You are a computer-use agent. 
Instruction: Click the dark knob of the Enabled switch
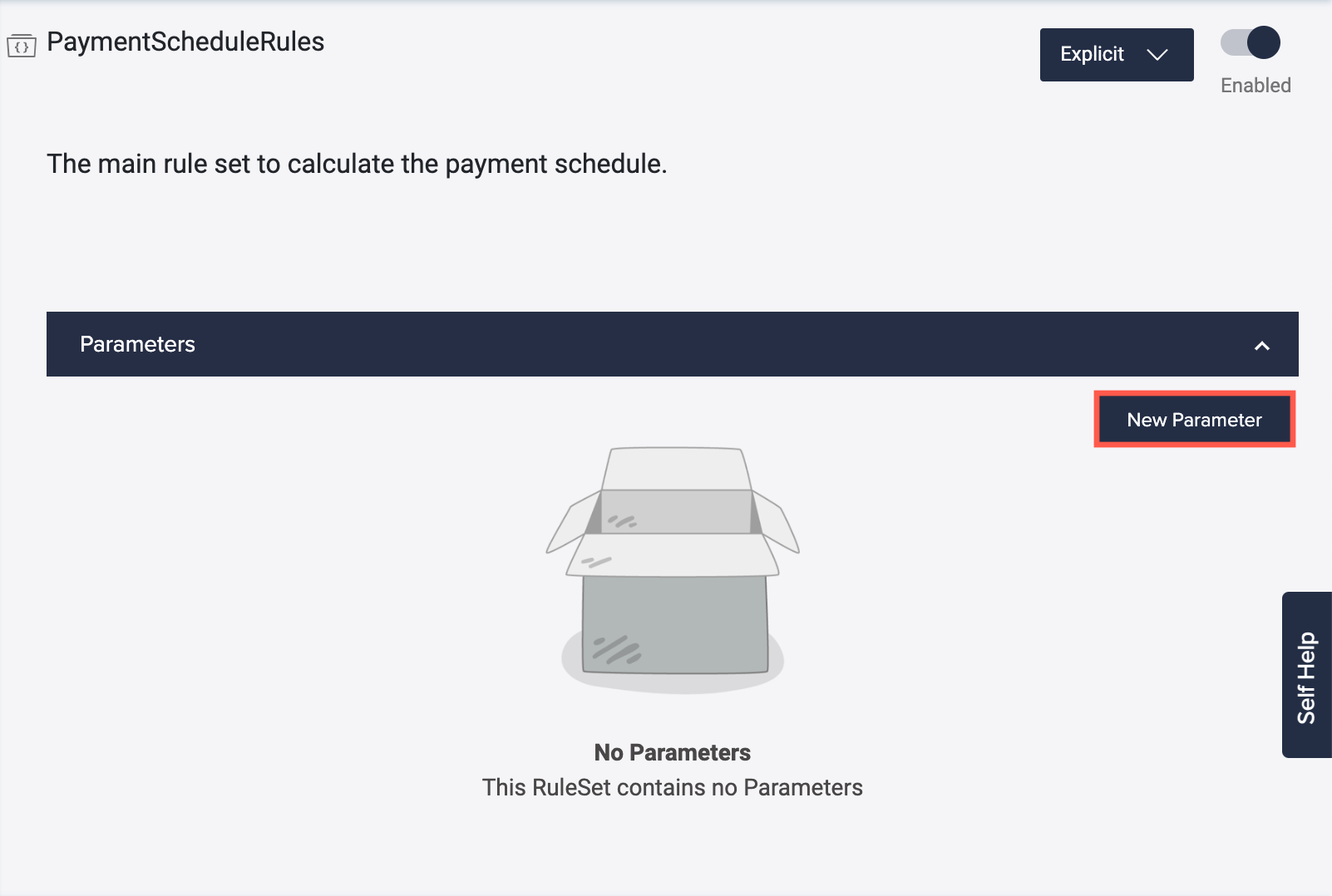(x=1263, y=42)
